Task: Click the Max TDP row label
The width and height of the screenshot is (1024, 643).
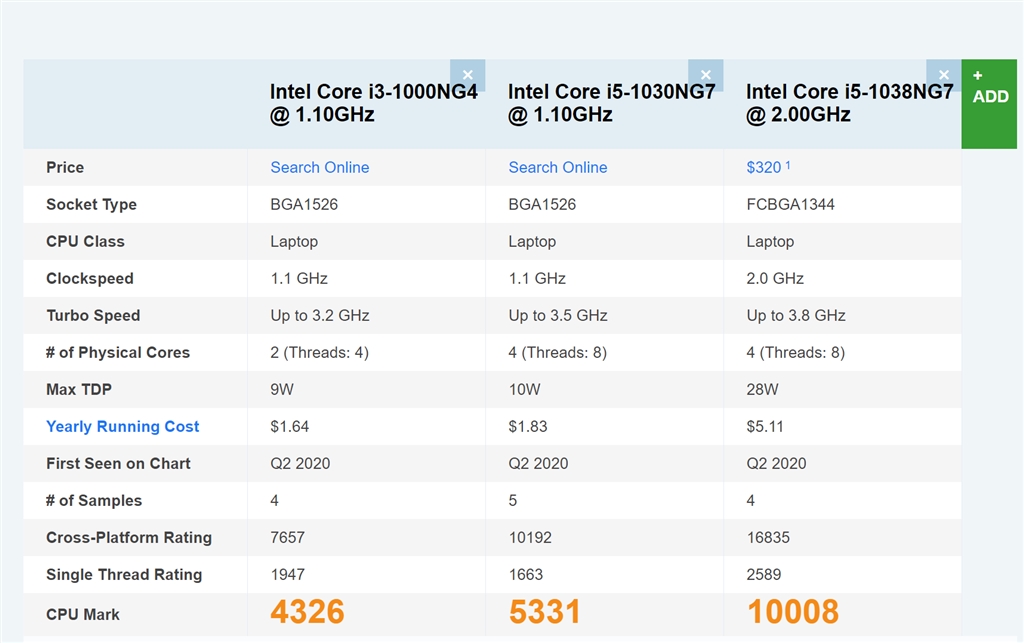Action: (79, 389)
